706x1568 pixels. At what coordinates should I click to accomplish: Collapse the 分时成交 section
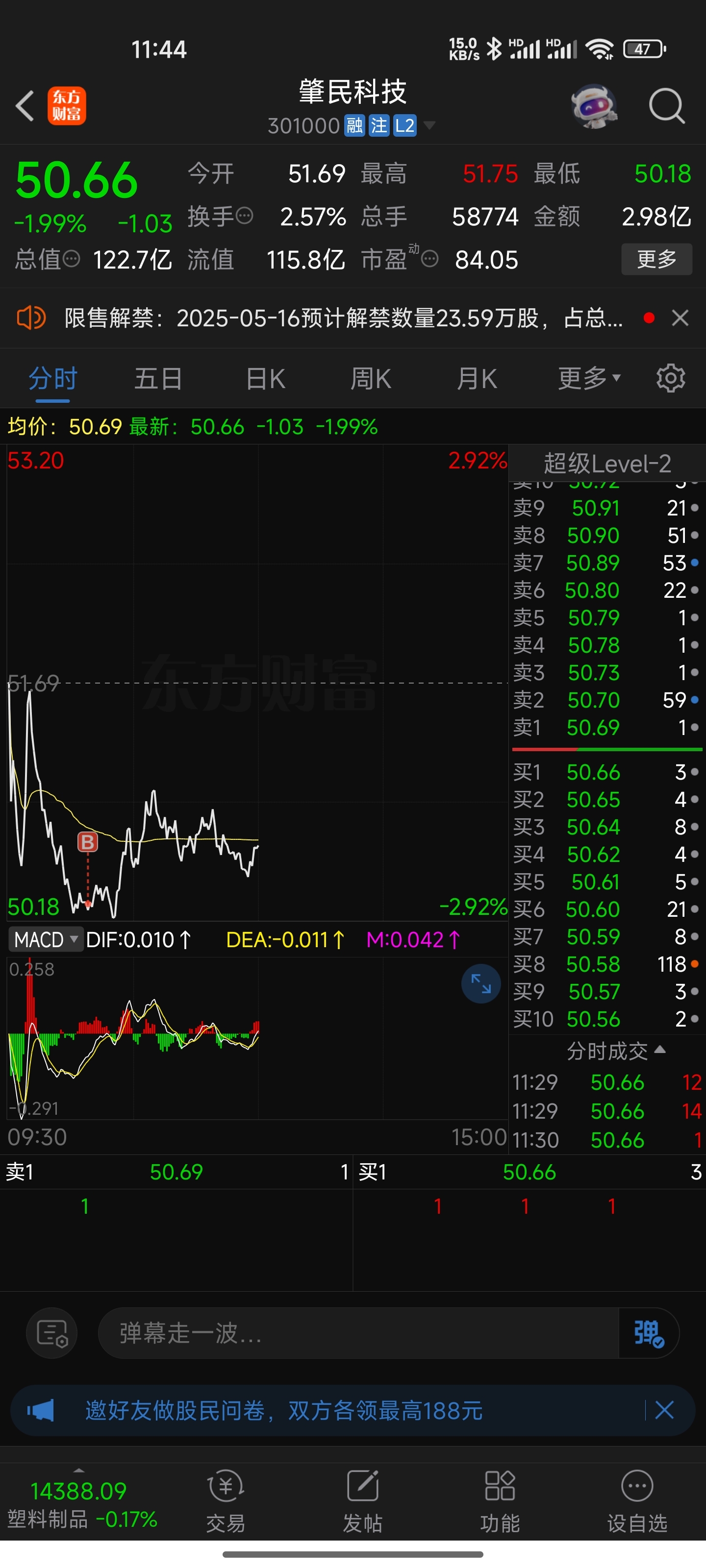(x=615, y=1051)
